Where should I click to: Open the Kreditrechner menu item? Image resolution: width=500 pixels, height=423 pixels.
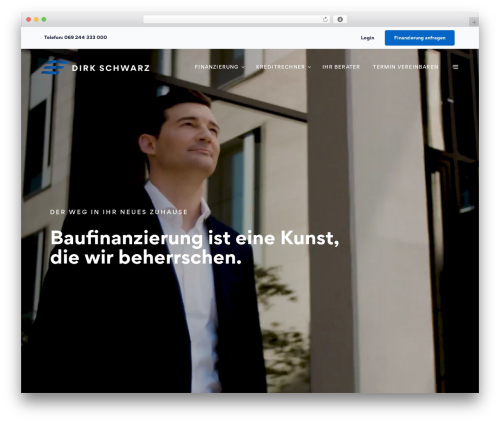click(280, 67)
